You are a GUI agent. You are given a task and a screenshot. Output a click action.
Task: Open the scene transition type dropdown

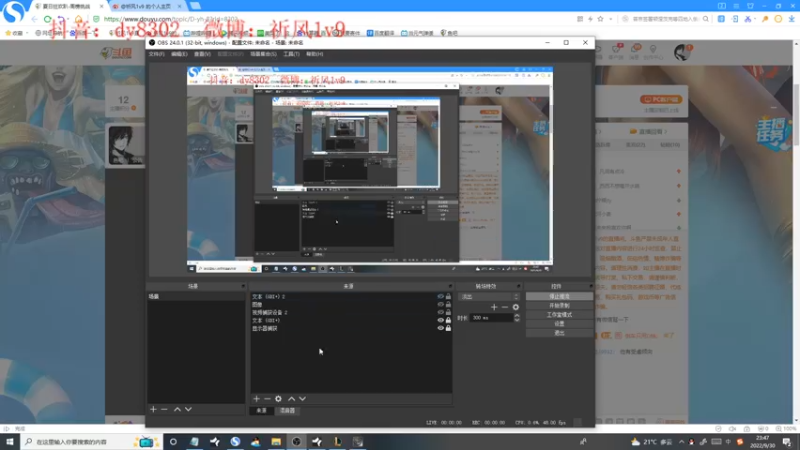(489, 296)
